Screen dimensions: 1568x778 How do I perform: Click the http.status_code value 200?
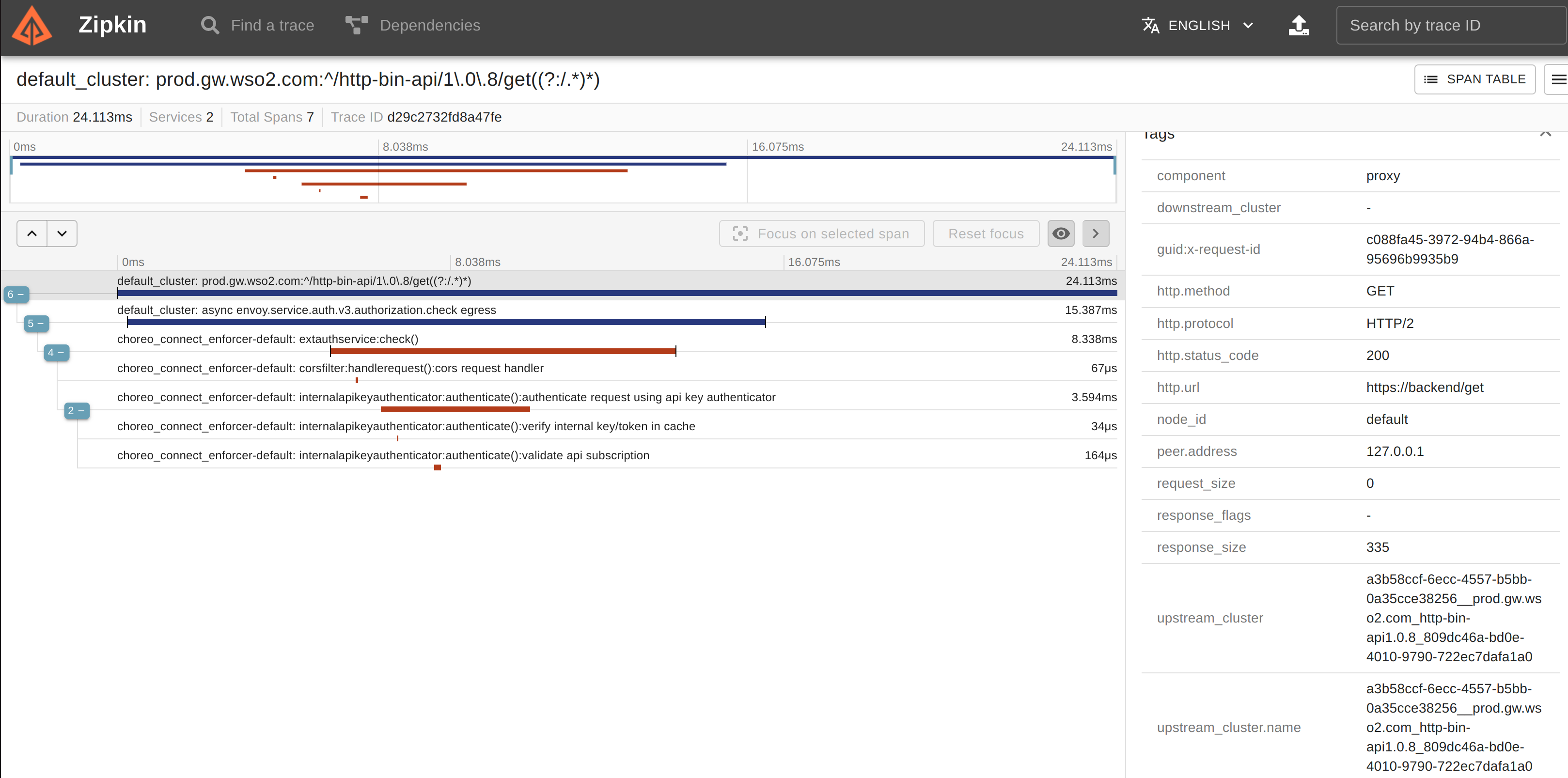[x=1378, y=355]
